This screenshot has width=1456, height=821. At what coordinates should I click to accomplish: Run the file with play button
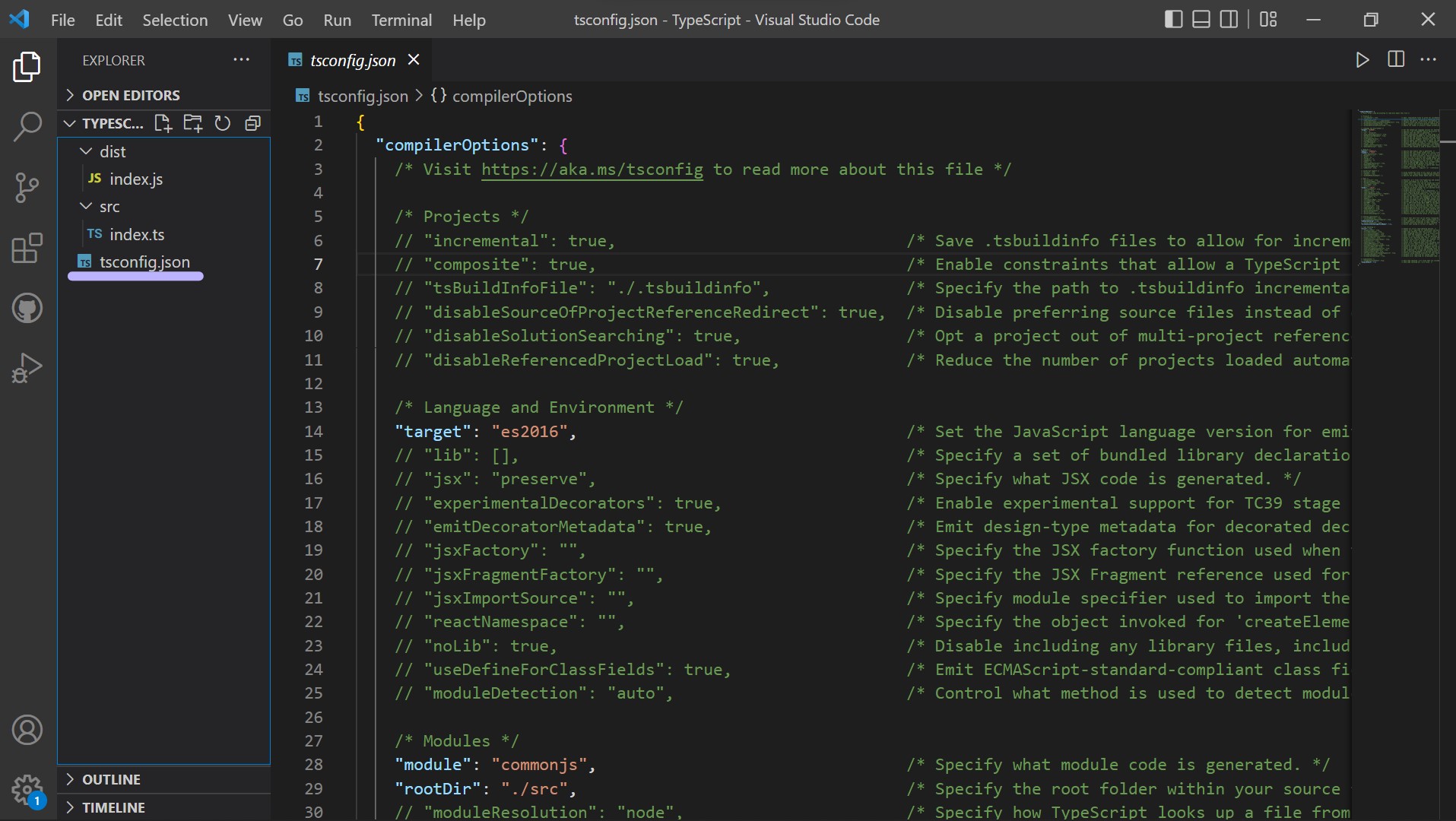click(x=1362, y=60)
